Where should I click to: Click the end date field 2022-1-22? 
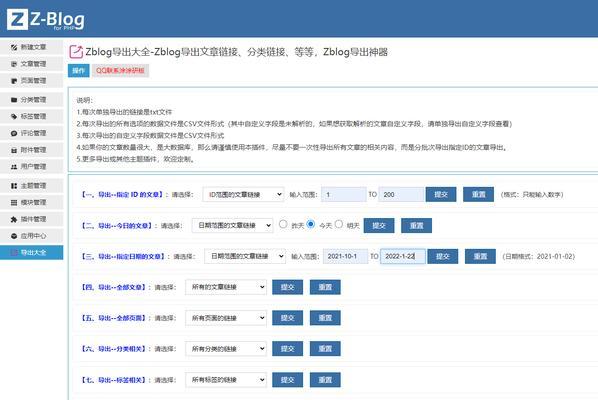pos(403,256)
